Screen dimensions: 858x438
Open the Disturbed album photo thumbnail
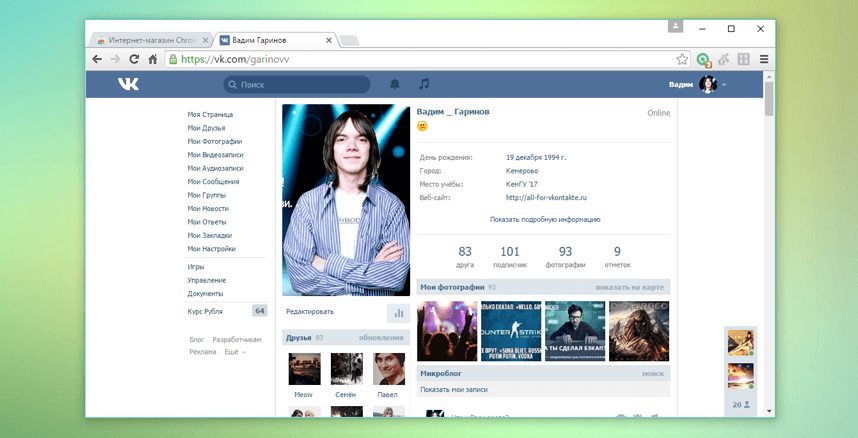(x=639, y=331)
